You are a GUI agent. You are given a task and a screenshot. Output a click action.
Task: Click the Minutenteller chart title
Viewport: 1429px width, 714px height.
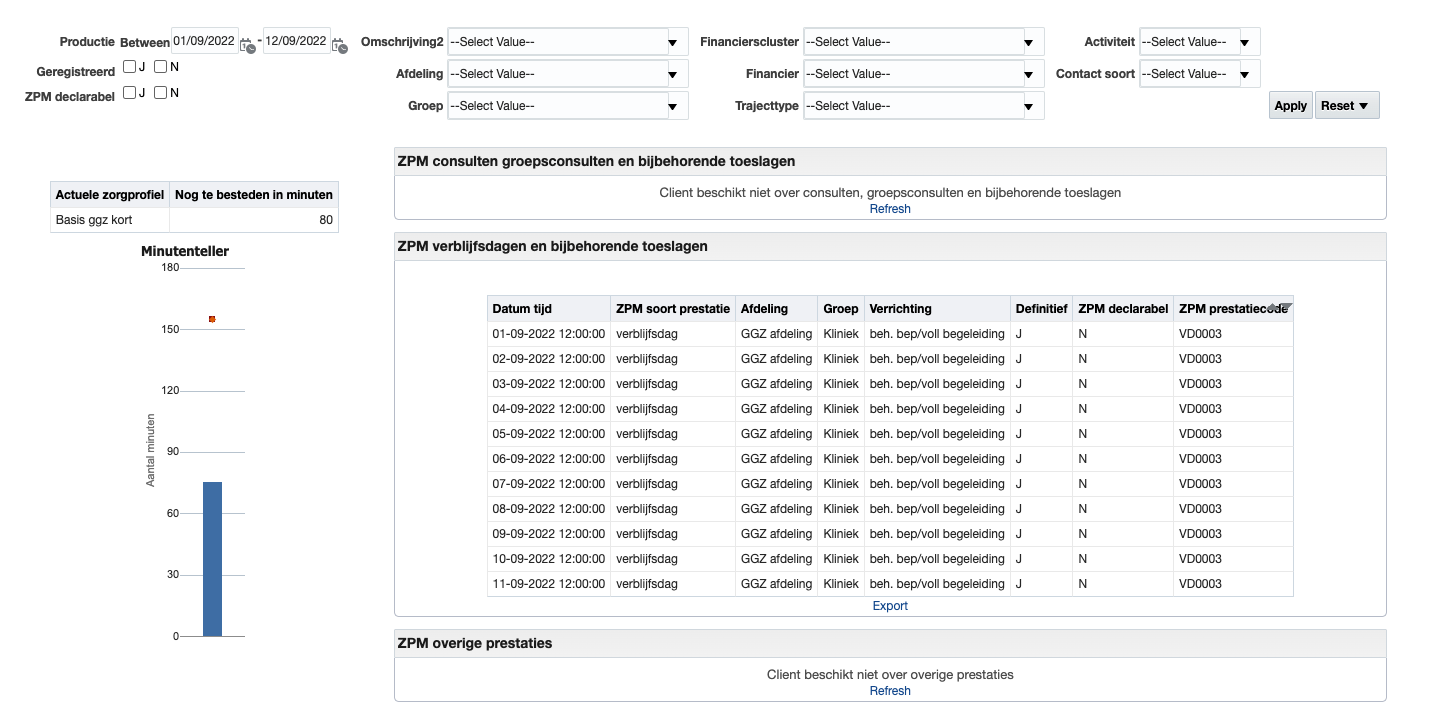point(185,251)
